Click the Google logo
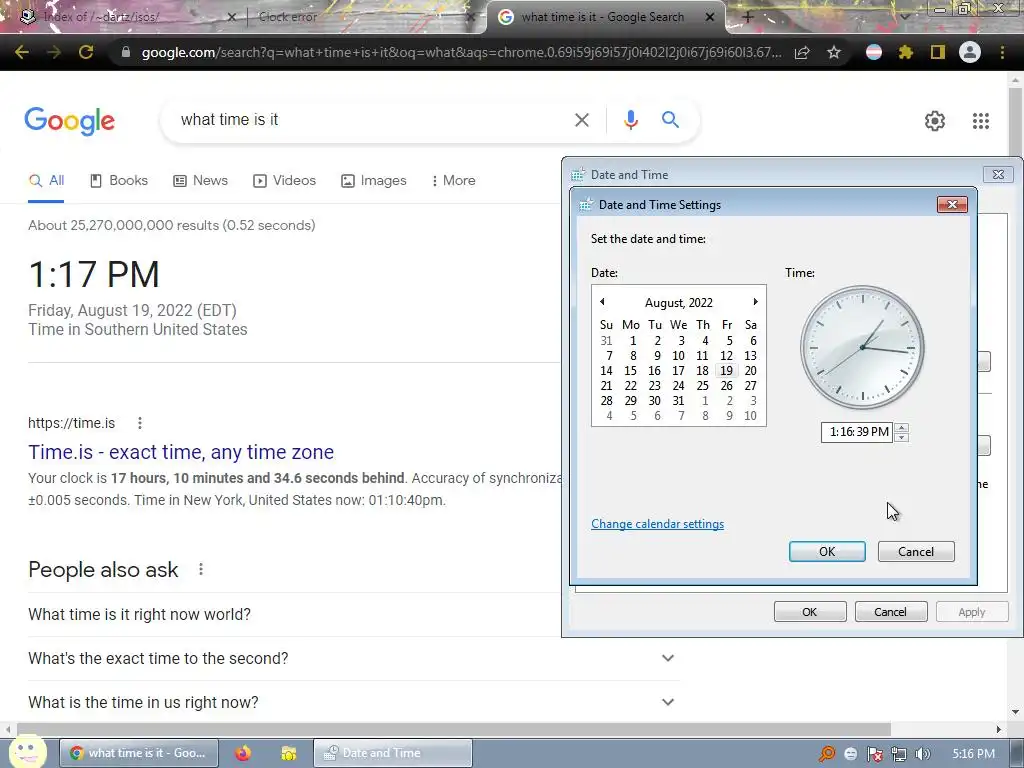The height and width of the screenshot is (768, 1024). (70, 121)
